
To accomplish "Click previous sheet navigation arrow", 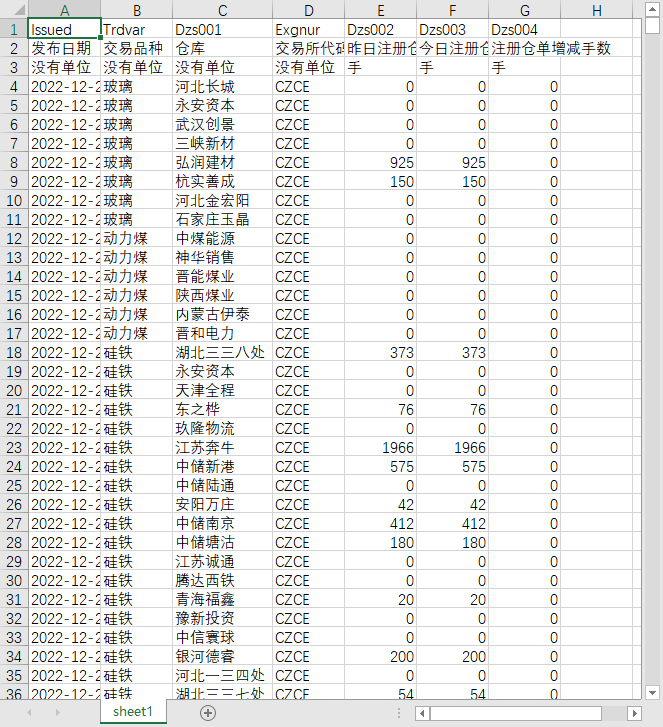I will [x=30, y=713].
